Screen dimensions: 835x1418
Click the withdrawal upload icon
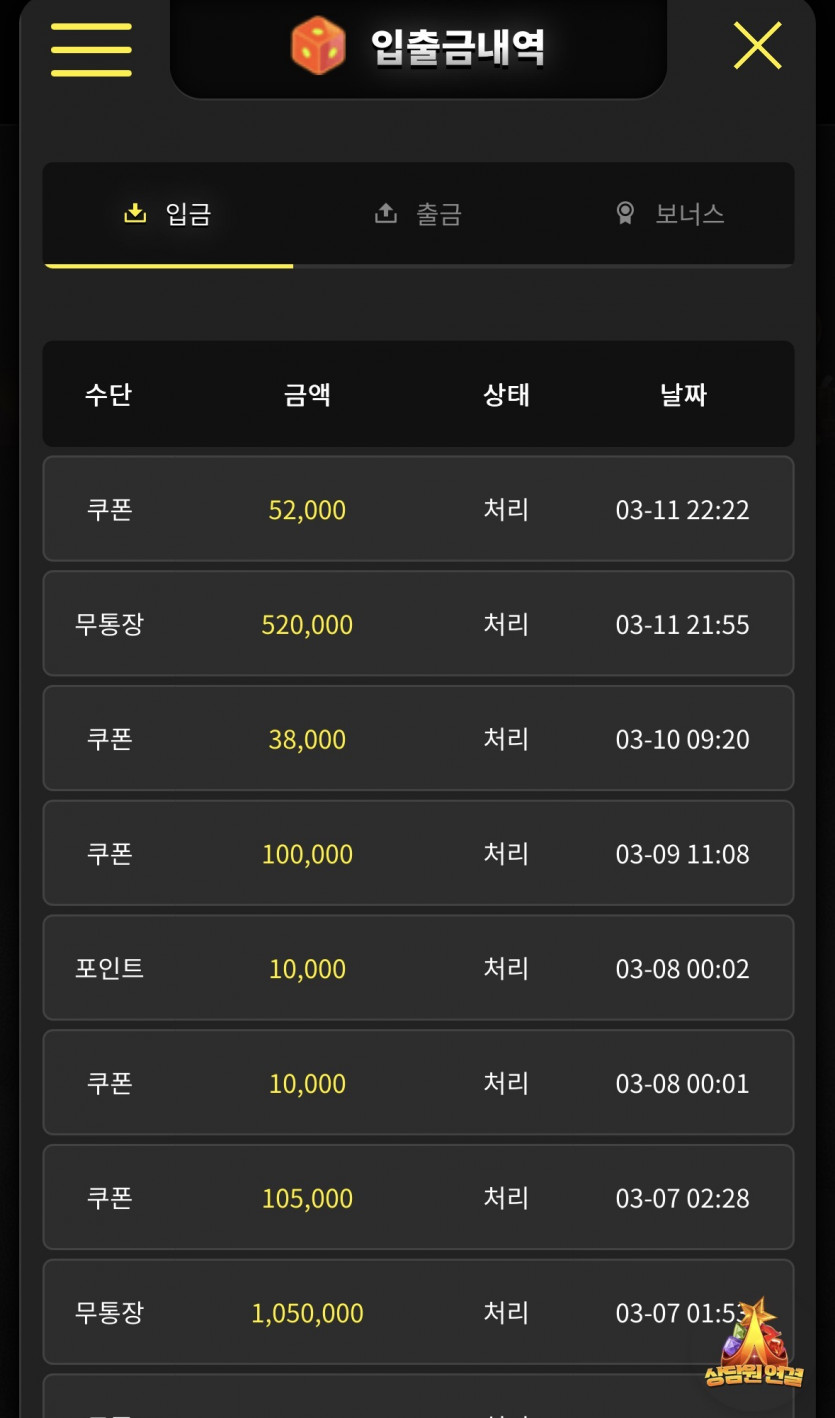click(x=385, y=213)
